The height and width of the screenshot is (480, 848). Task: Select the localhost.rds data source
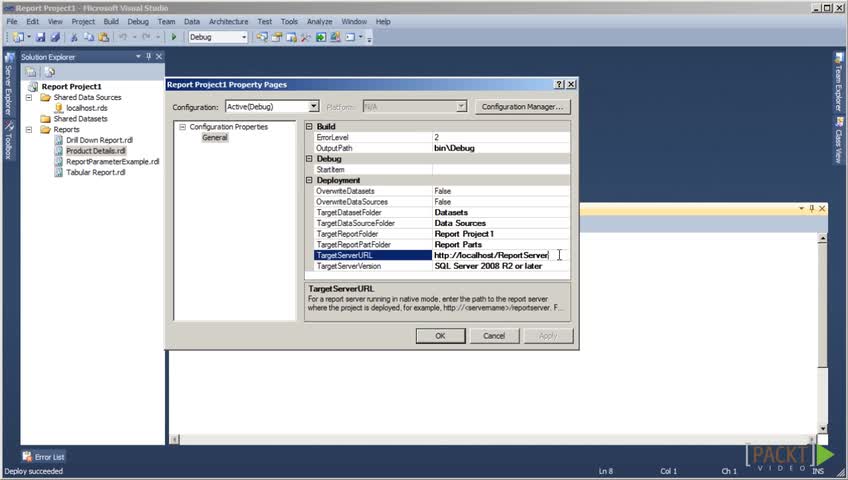pyautogui.click(x=87, y=108)
